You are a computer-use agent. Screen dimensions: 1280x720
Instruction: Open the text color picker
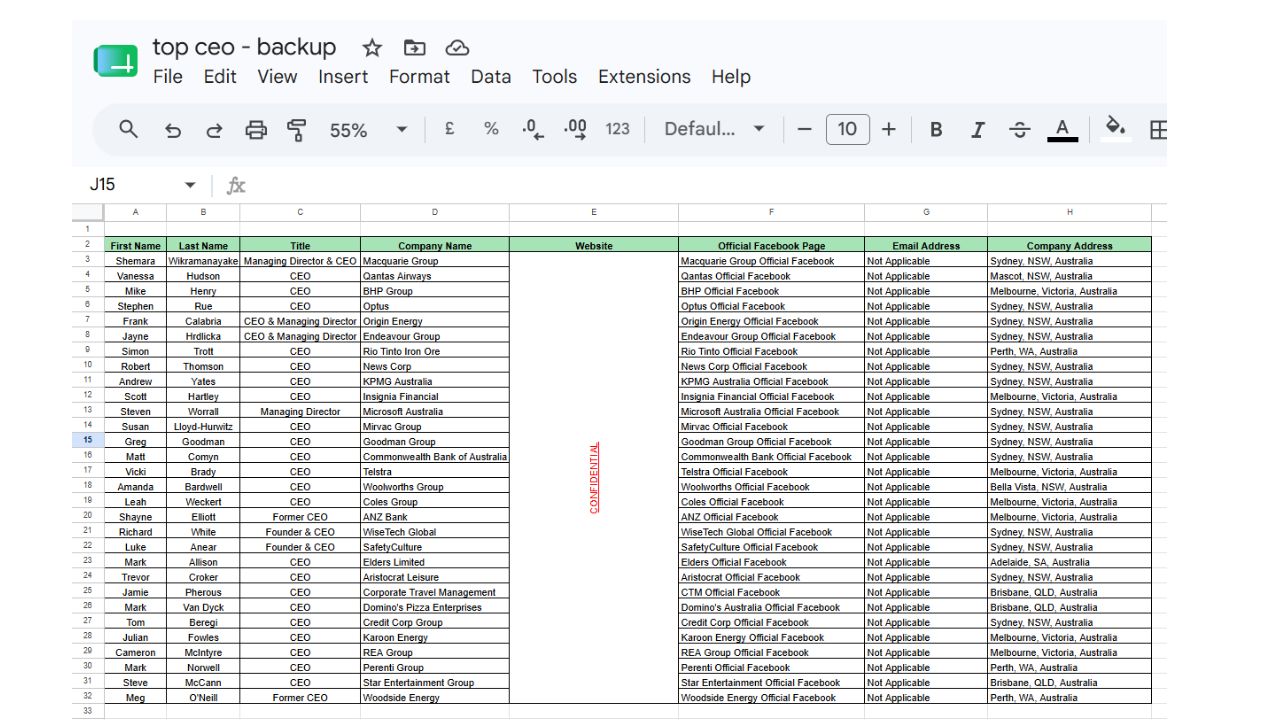(x=1062, y=130)
